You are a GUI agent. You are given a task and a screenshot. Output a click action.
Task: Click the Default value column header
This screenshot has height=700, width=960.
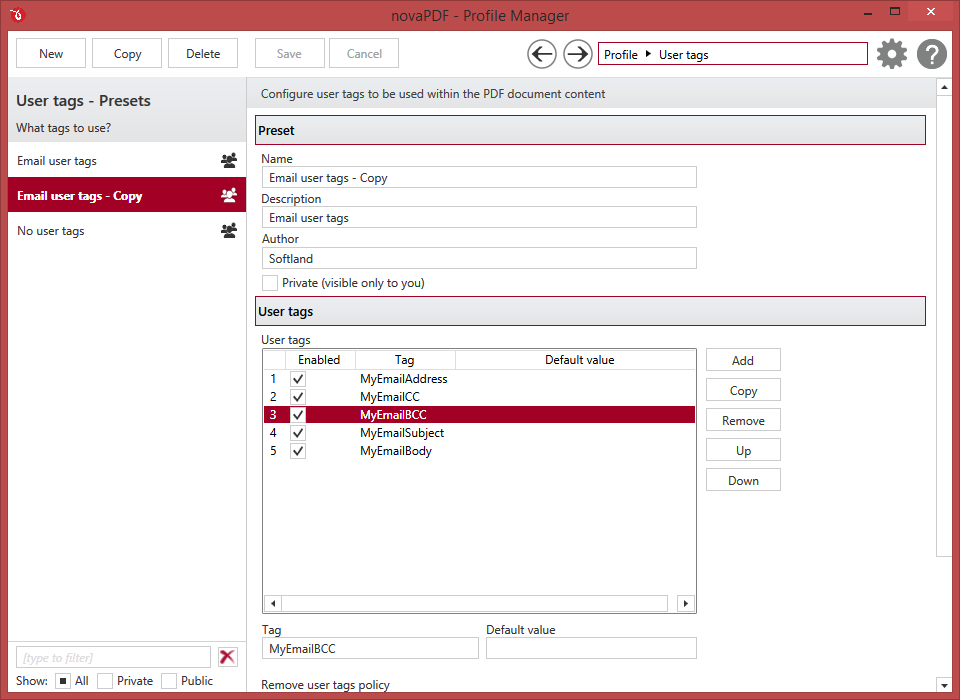(575, 359)
